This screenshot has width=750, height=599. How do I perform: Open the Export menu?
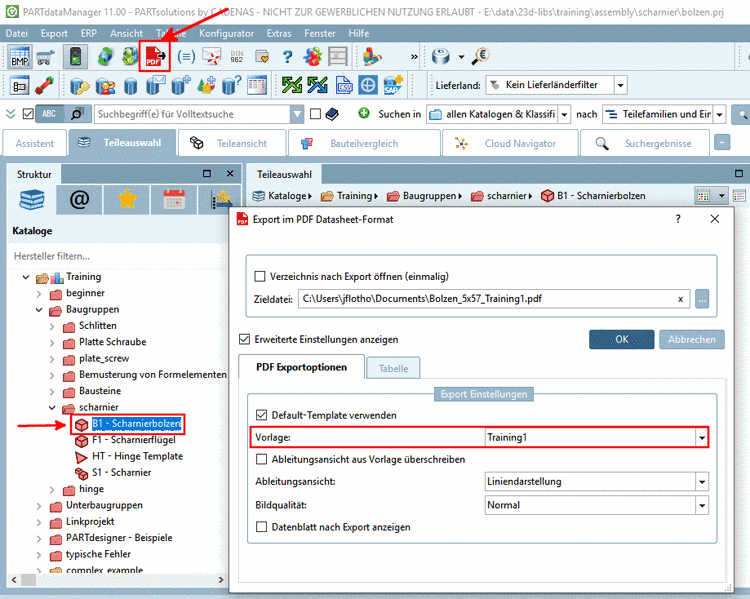pos(54,33)
